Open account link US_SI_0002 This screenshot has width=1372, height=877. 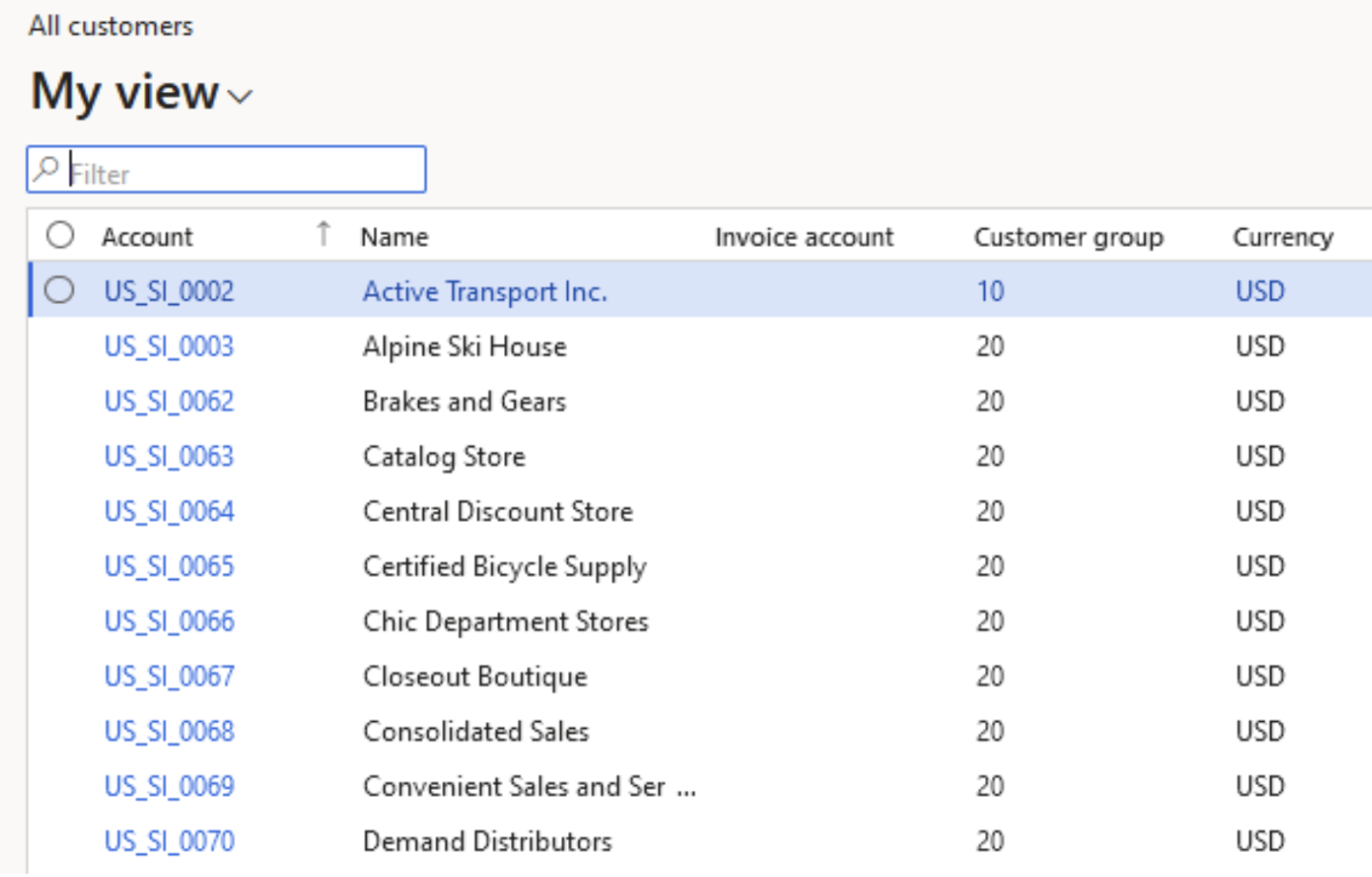click(169, 291)
